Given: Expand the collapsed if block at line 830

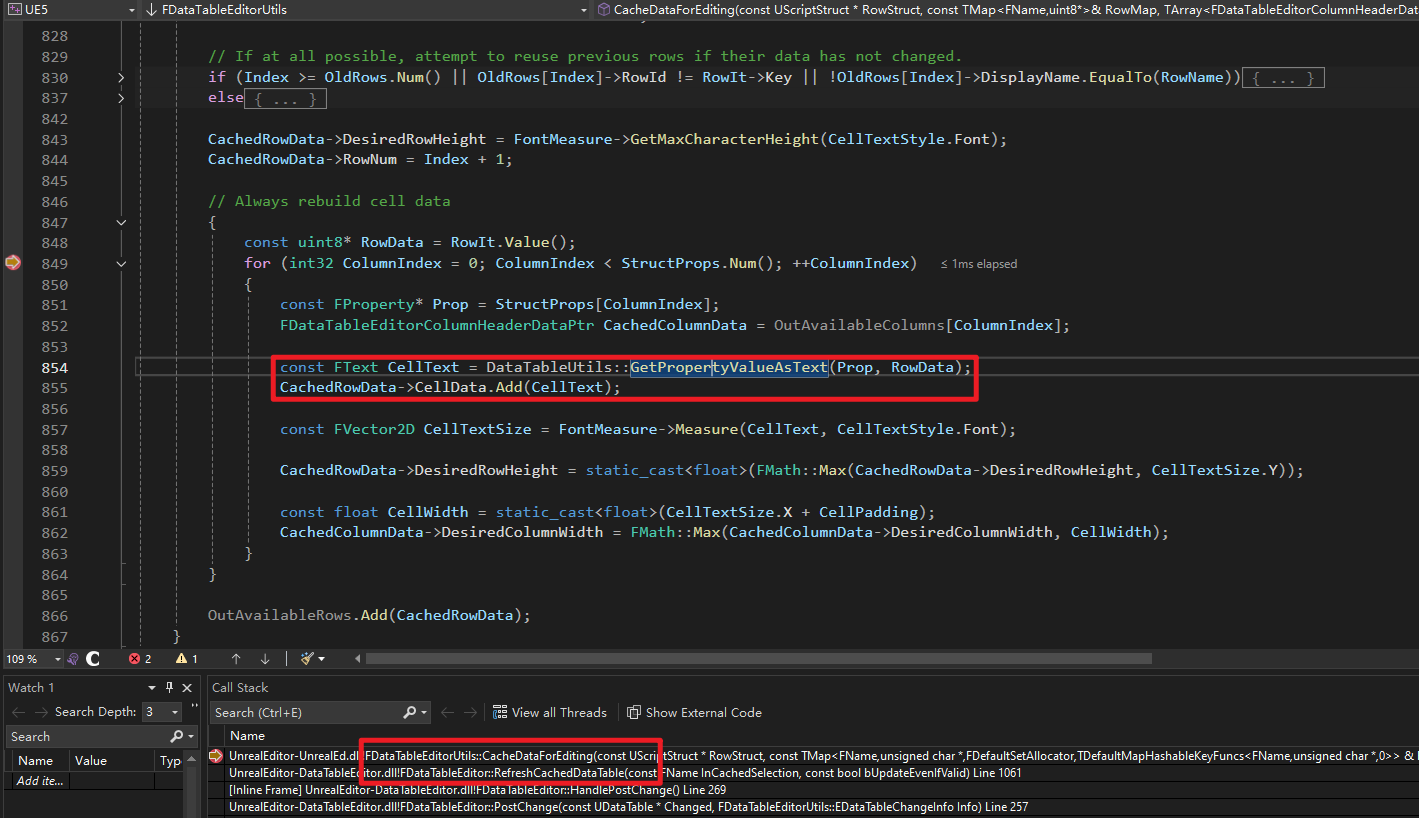Looking at the screenshot, I should pos(121,77).
